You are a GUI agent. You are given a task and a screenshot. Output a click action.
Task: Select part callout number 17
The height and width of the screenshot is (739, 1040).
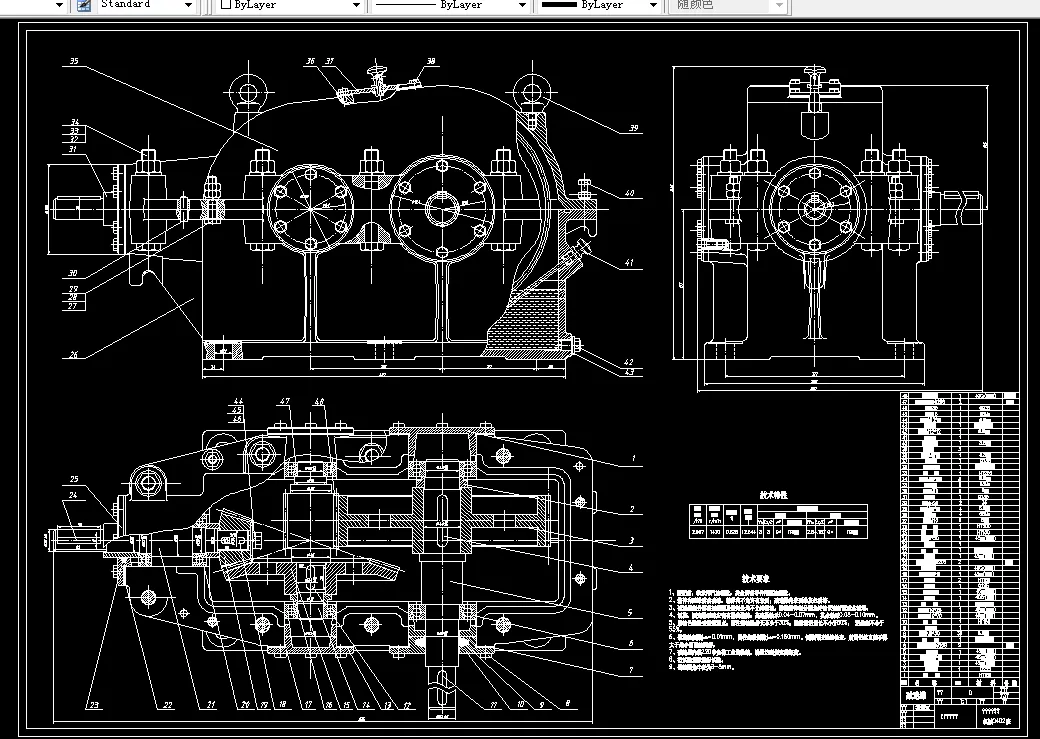(x=308, y=705)
